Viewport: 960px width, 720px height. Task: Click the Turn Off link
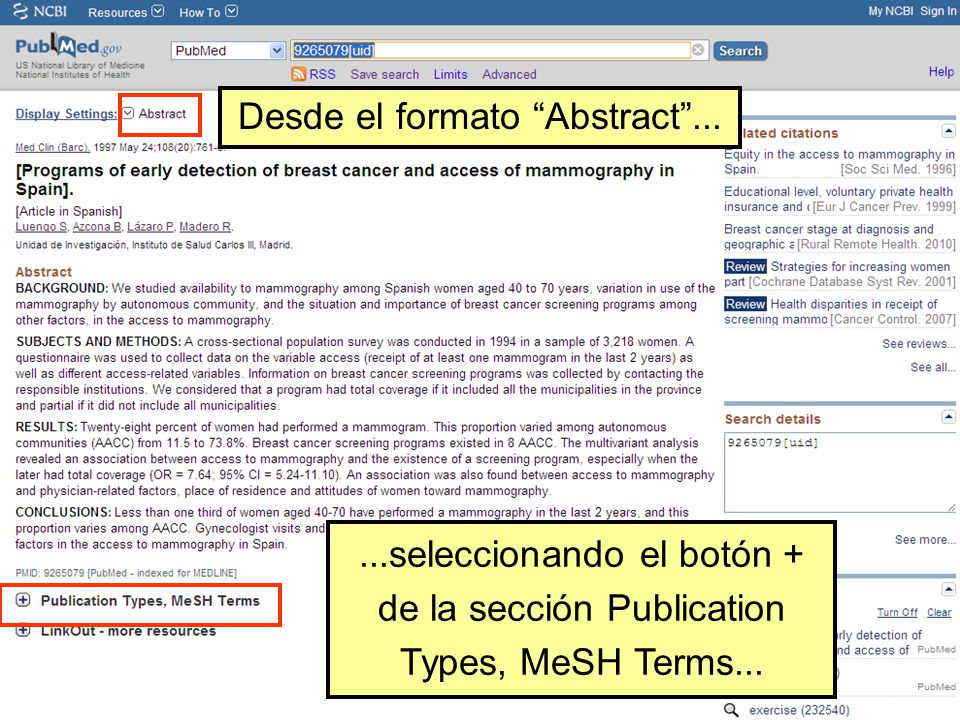pos(897,612)
